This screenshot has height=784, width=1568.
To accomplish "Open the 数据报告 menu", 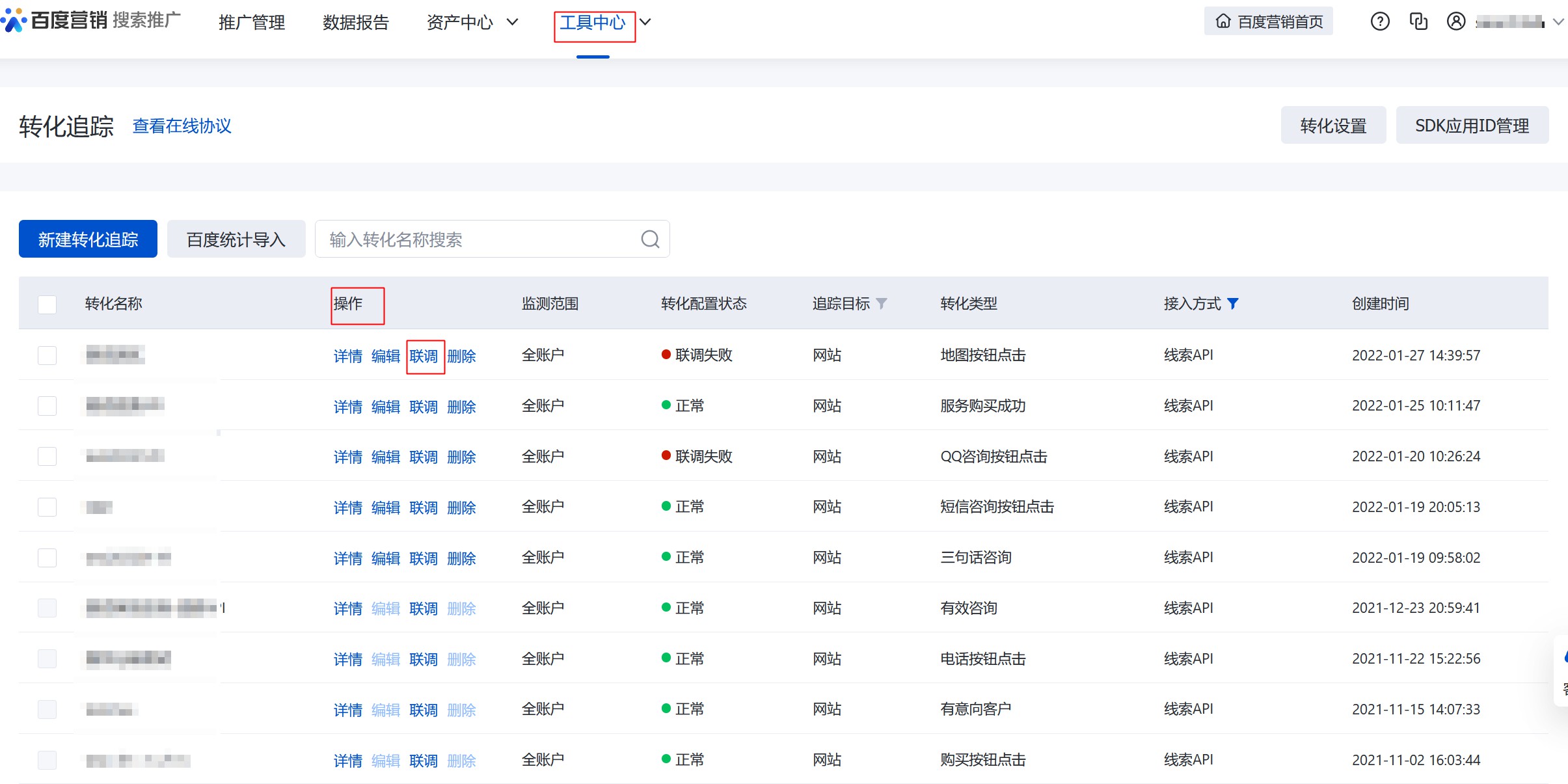I will [x=356, y=23].
